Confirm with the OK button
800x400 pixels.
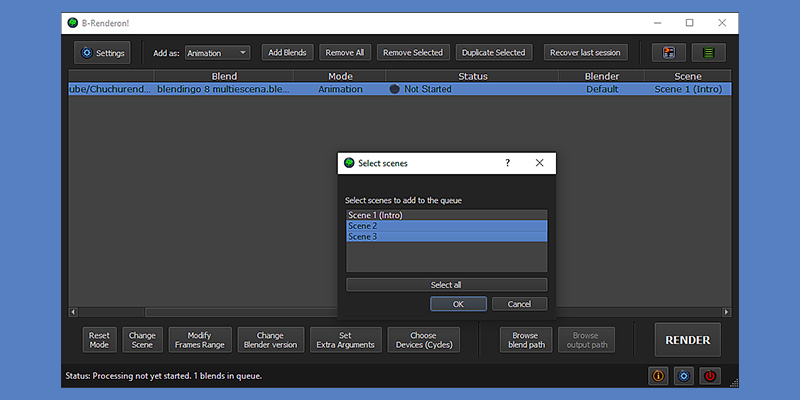[x=458, y=304]
